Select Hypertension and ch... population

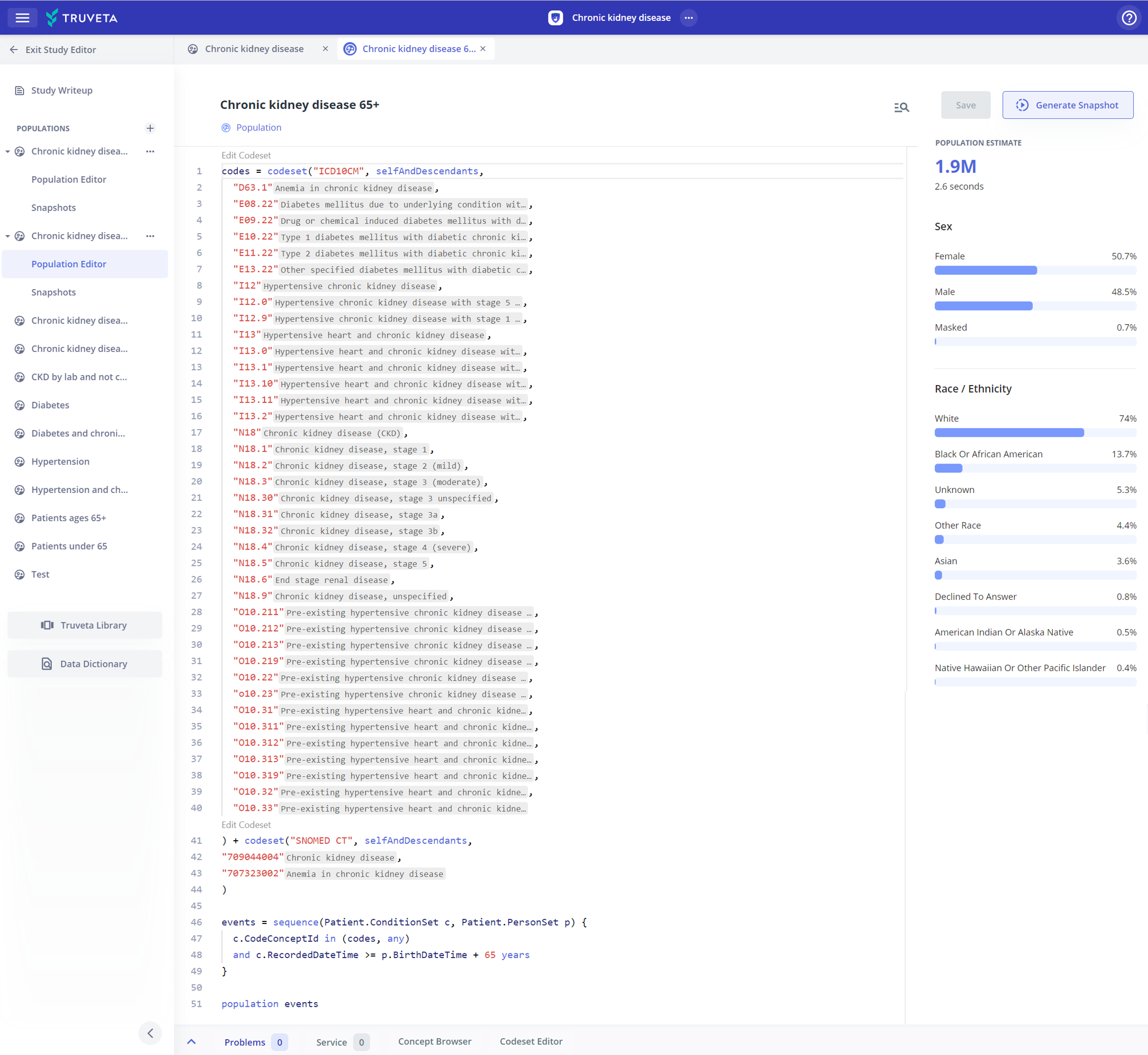tap(80, 490)
